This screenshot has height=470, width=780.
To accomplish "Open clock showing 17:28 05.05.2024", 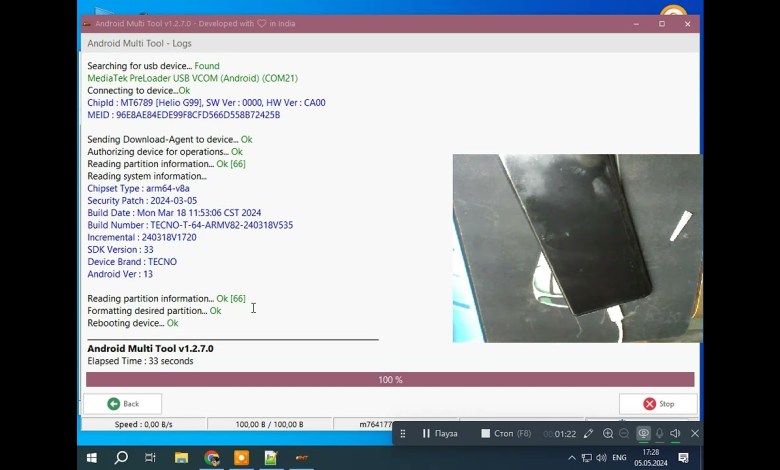I will [x=651, y=458].
